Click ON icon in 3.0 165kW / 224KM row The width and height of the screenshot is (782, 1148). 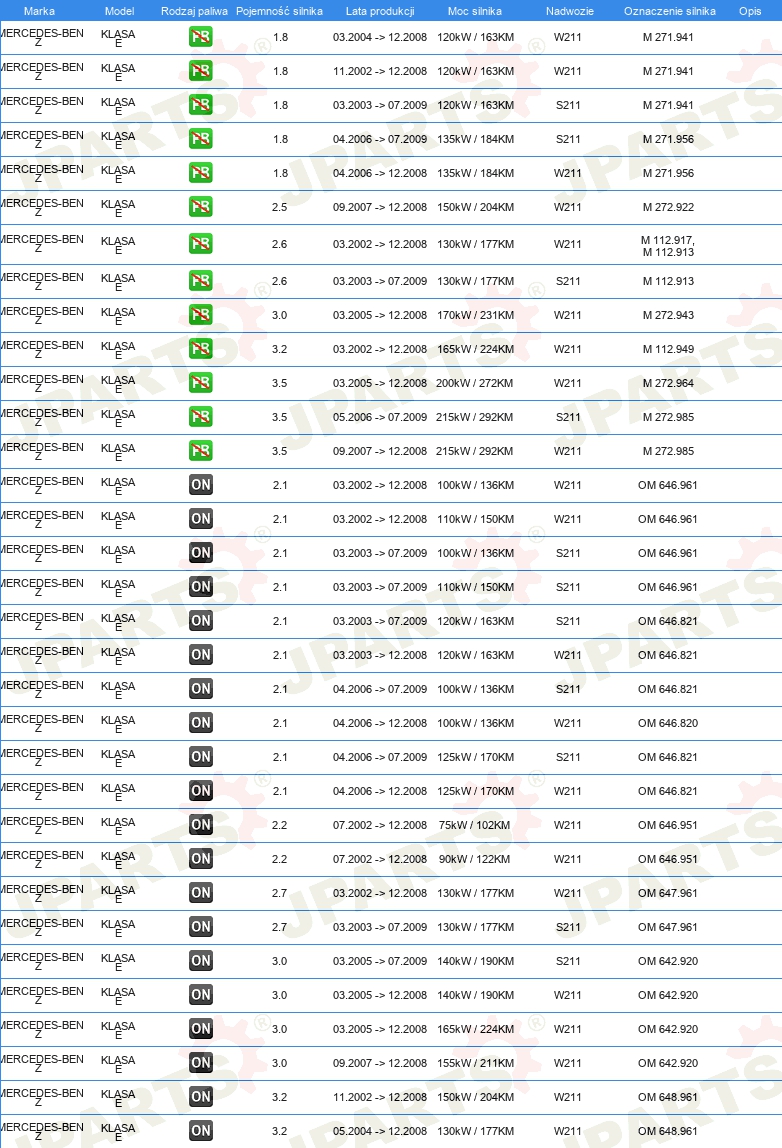[x=201, y=1029]
